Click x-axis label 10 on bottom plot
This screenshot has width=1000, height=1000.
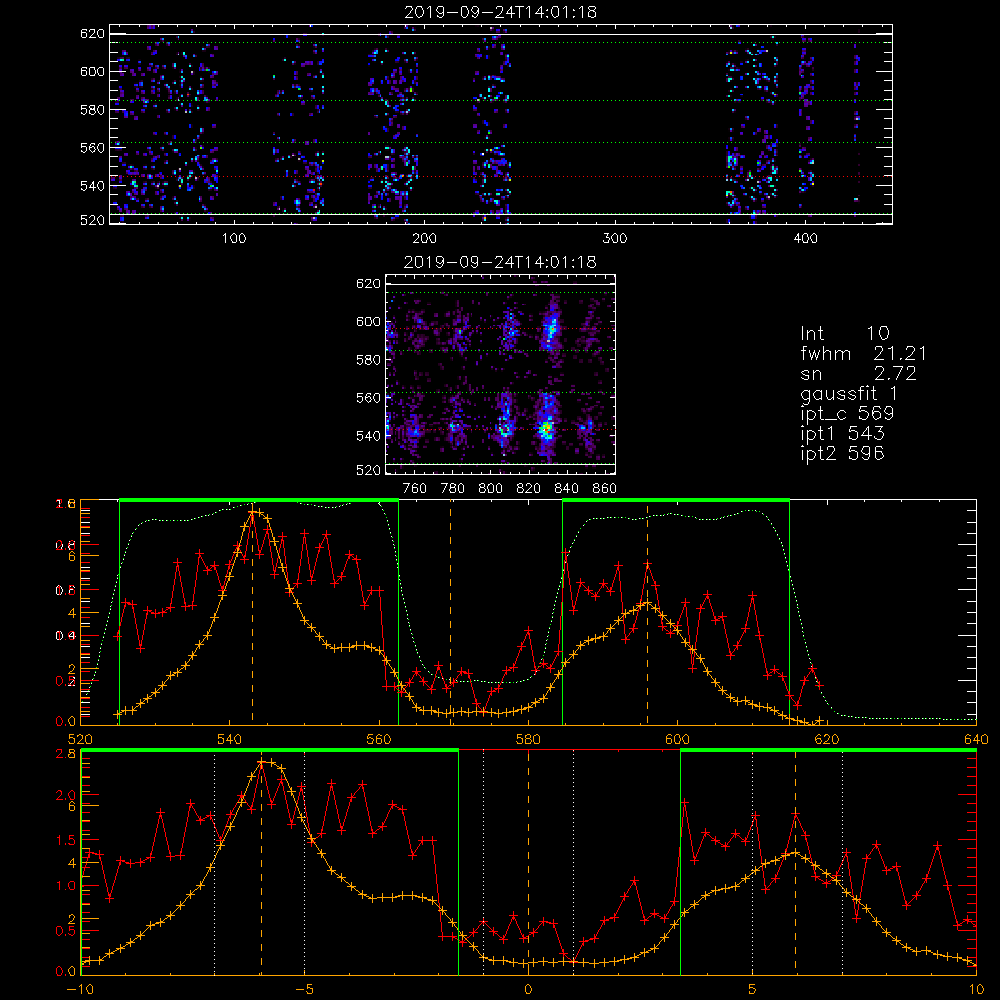click(x=976, y=990)
